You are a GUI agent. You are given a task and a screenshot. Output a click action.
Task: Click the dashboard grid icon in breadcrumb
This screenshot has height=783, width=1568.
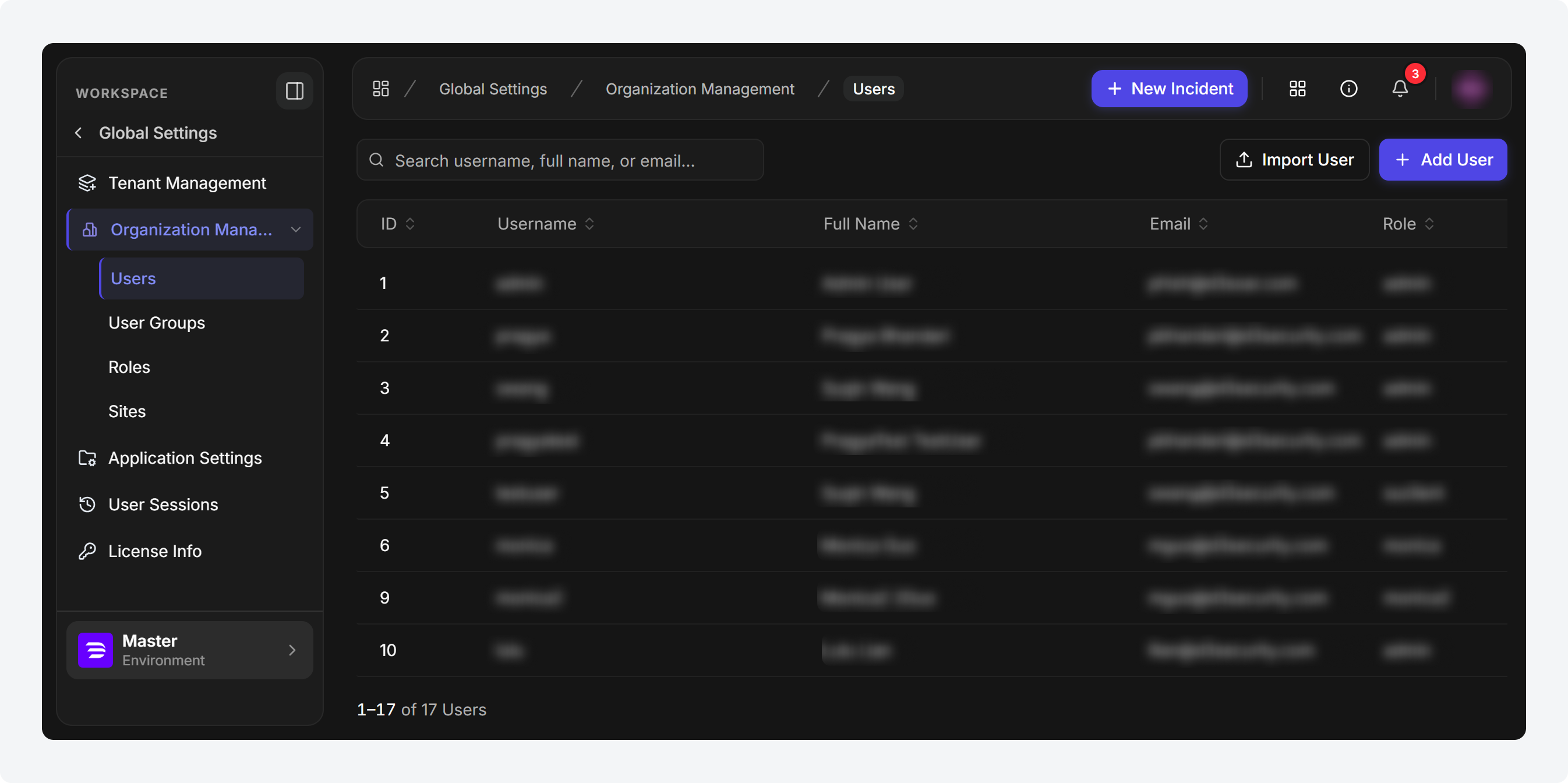pyautogui.click(x=381, y=89)
